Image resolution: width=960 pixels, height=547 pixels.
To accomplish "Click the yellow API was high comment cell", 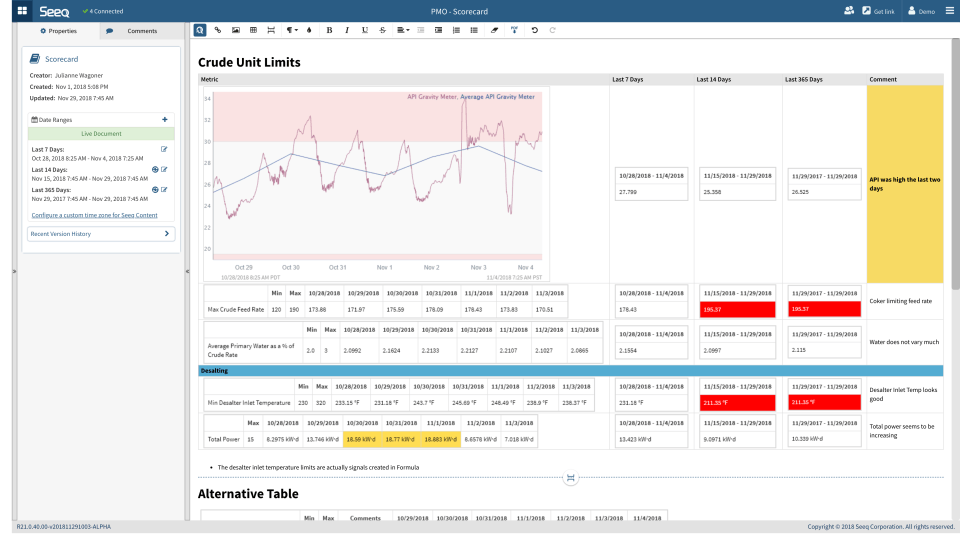I will [x=905, y=184].
